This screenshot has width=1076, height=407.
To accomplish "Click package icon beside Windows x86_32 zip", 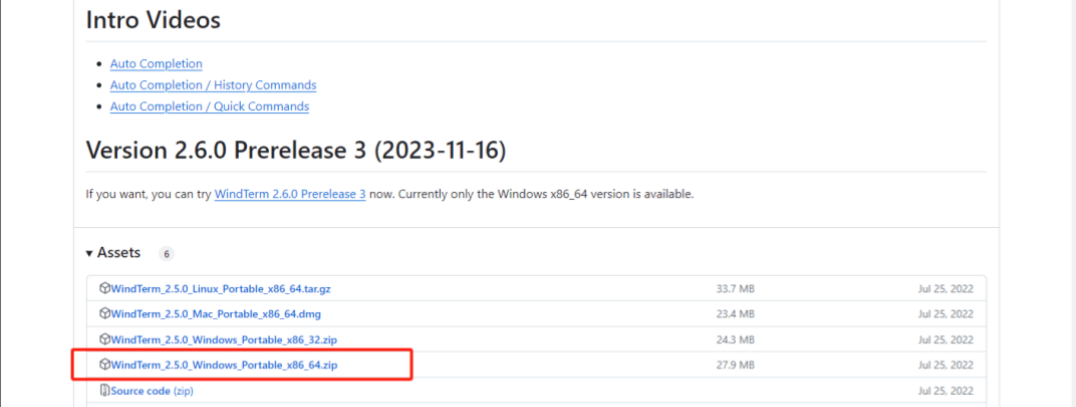I will [x=104, y=339].
